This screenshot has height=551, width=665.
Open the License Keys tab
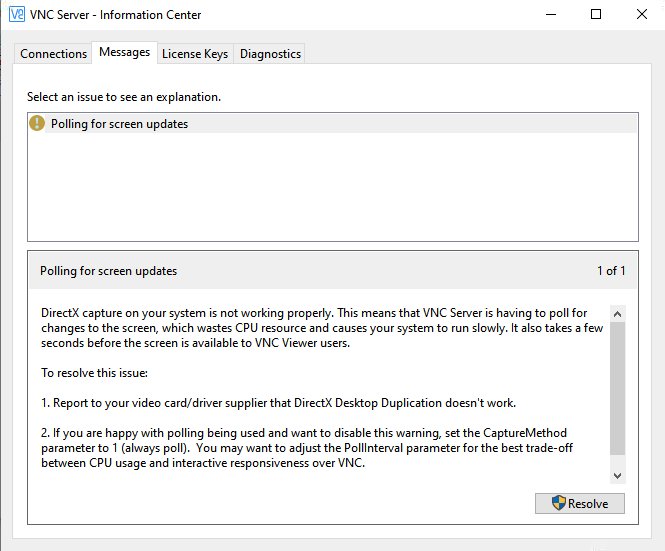pos(195,54)
